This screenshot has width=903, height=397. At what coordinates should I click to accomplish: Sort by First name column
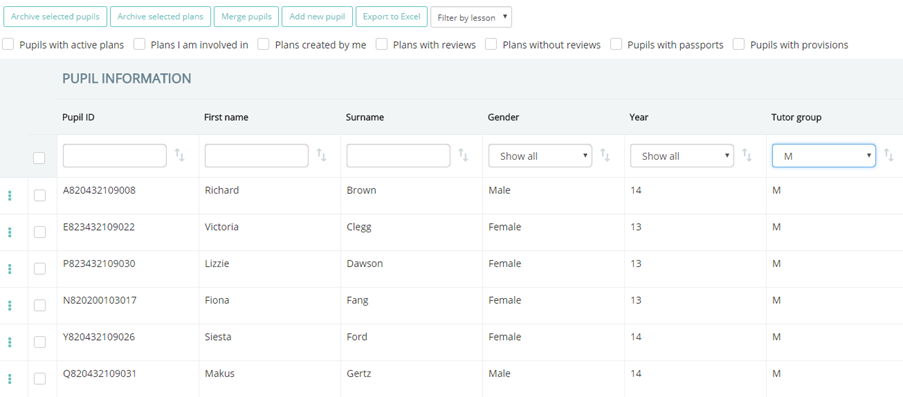click(321, 155)
